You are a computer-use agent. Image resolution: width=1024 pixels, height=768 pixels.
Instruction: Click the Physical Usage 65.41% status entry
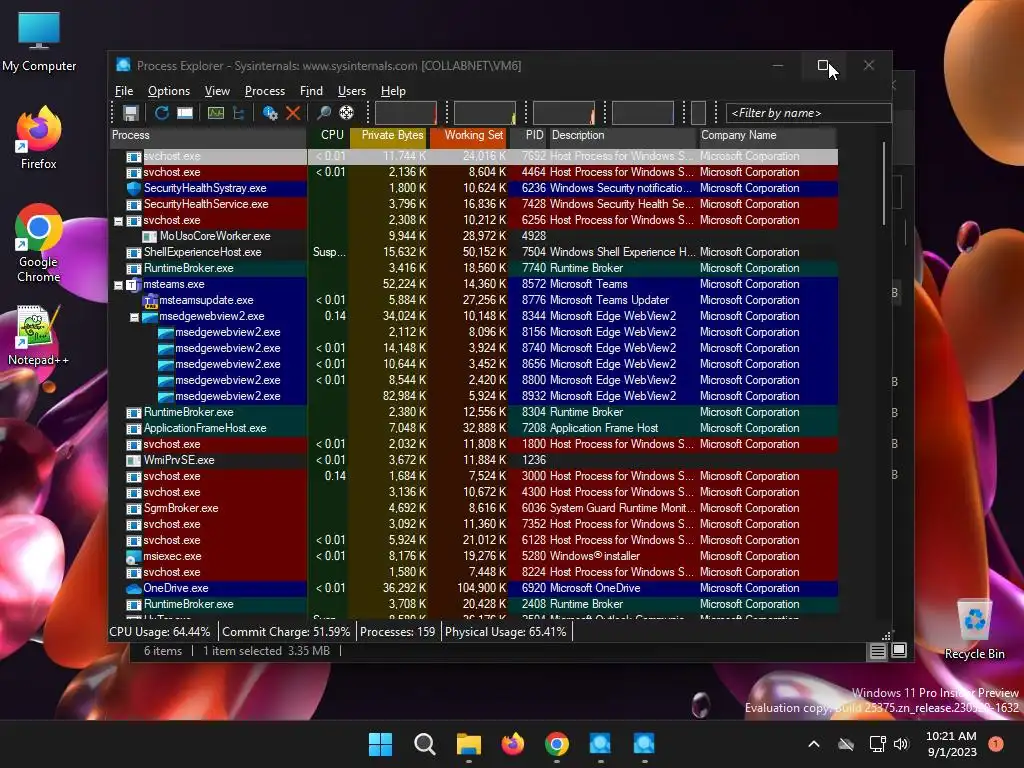[x=506, y=632]
